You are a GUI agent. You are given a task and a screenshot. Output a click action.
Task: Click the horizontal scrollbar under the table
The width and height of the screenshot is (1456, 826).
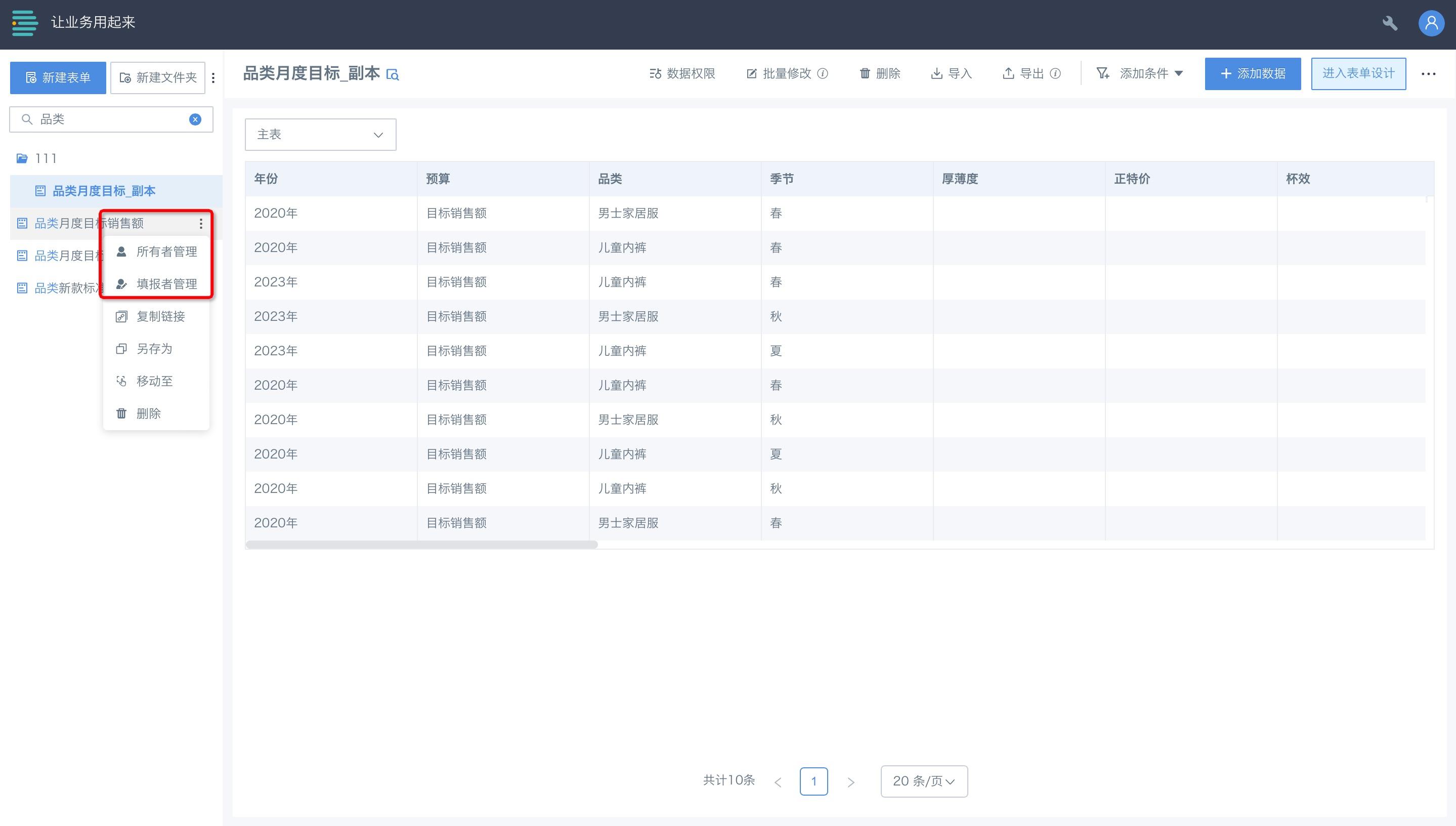421,545
